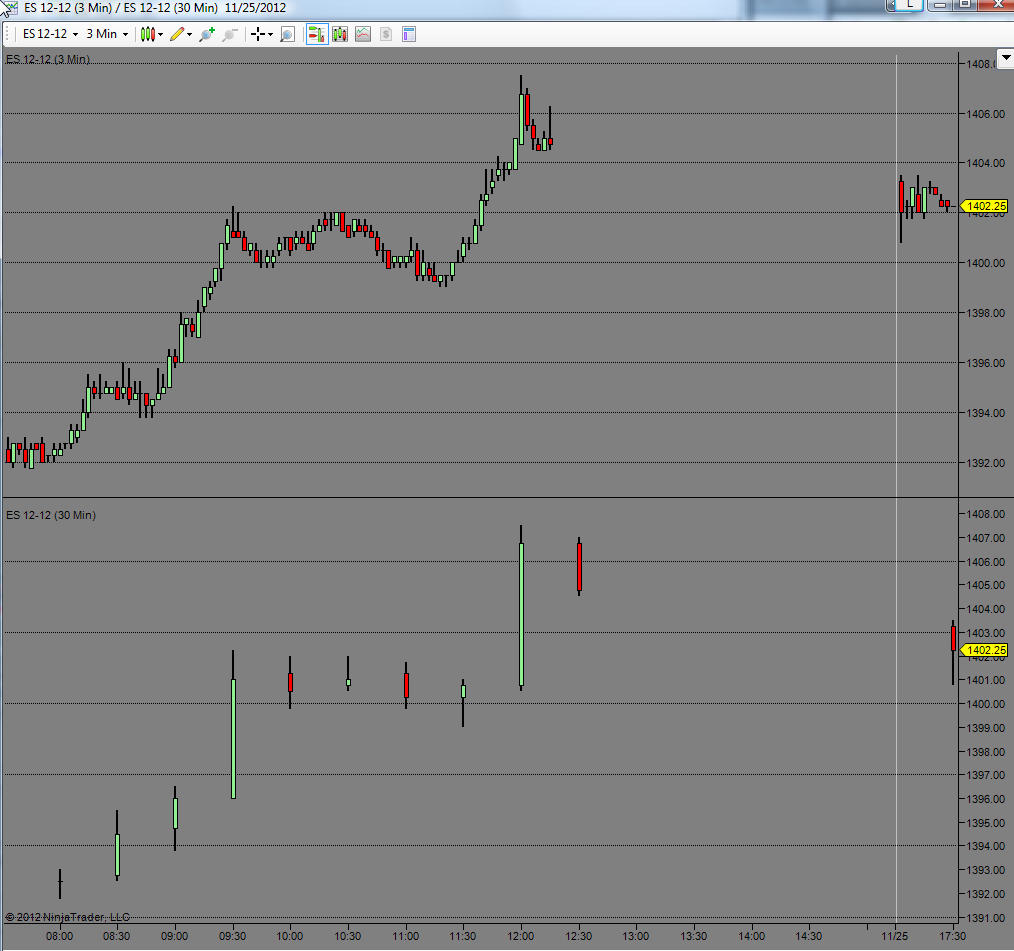
Task: Click the zoom in magnifier with plus
Action: click(207, 34)
